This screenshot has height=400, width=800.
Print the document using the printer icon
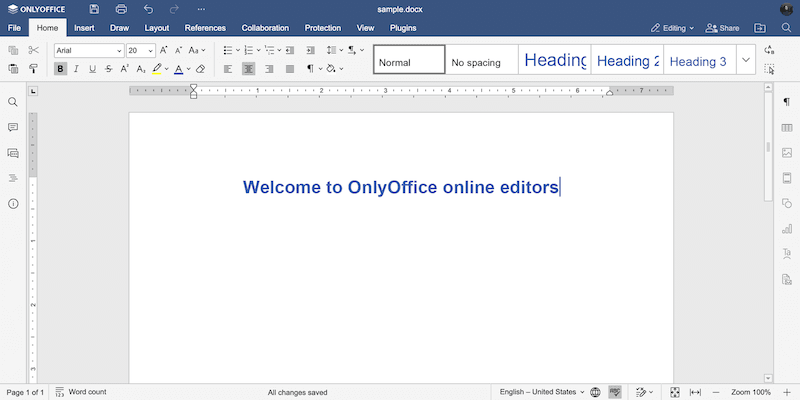click(121, 9)
